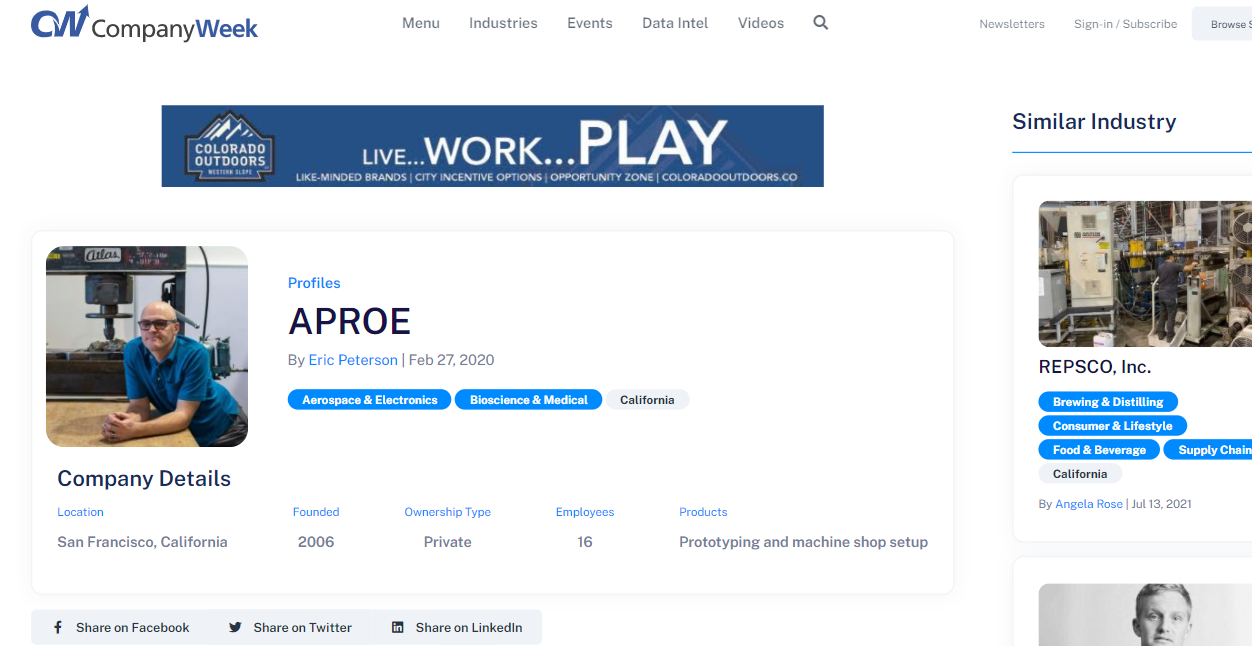The height and width of the screenshot is (646, 1252).
Task: Open the CompanyWeek logo home link
Action: [x=144, y=24]
